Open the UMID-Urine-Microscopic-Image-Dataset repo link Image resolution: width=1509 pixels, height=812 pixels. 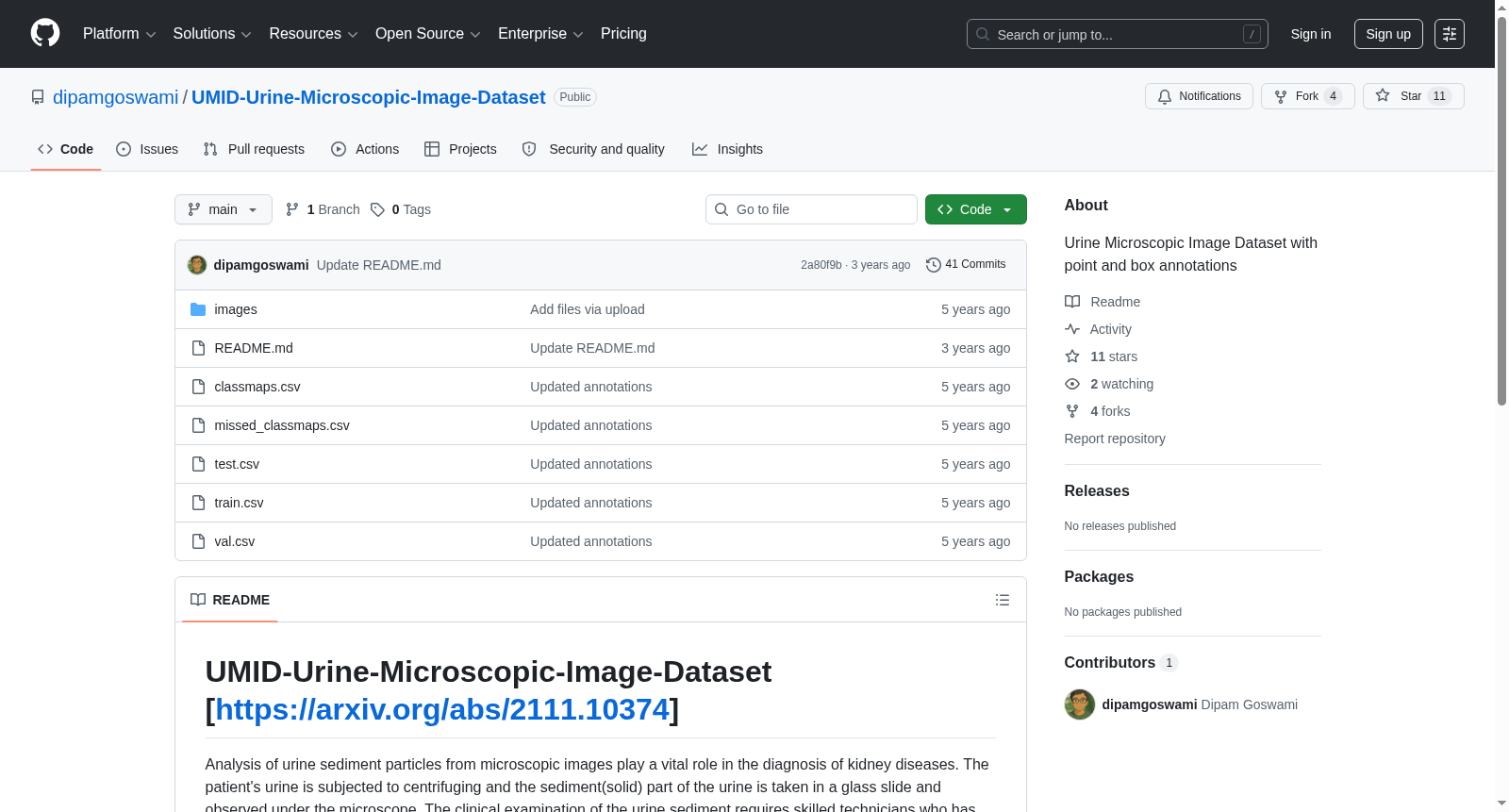pyautogui.click(x=369, y=97)
